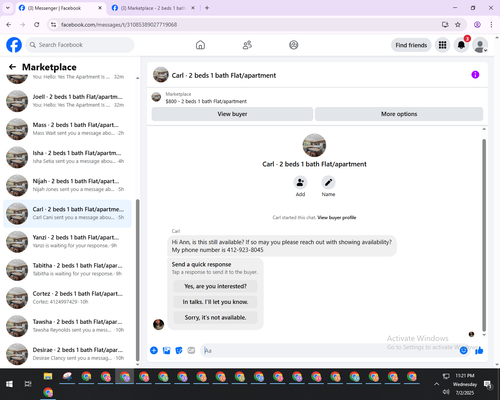This screenshot has width=500, height=400.
Task: Go to the Home feed icon
Action: tap(200, 45)
